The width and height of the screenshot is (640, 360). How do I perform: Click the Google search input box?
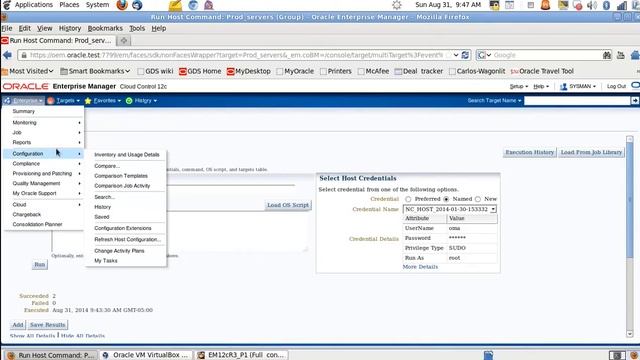coord(546,55)
